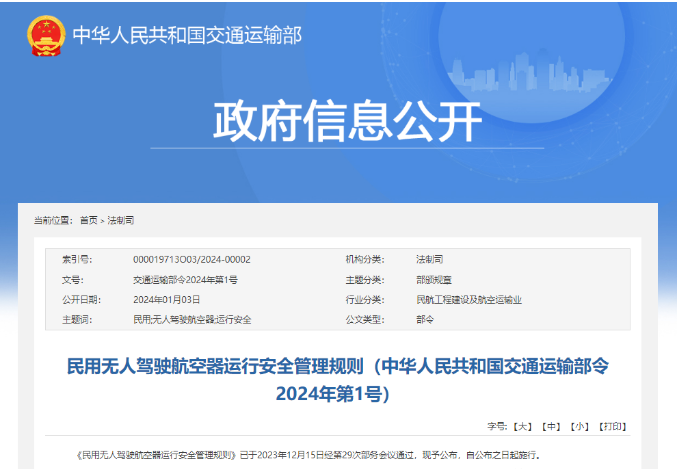Viewport: 678px width, 469px height.
Task: Select keywords 民用;无人驾驶航空器;运行安全
Action: click(x=192, y=320)
